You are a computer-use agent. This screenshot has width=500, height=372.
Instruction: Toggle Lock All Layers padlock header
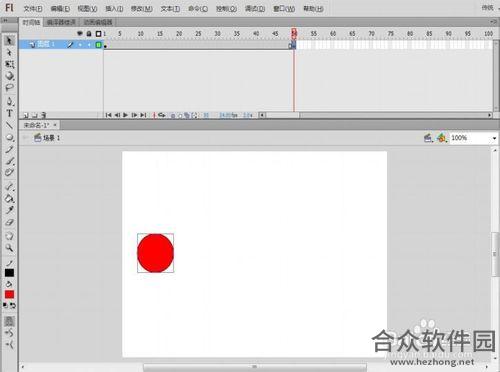[89, 33]
